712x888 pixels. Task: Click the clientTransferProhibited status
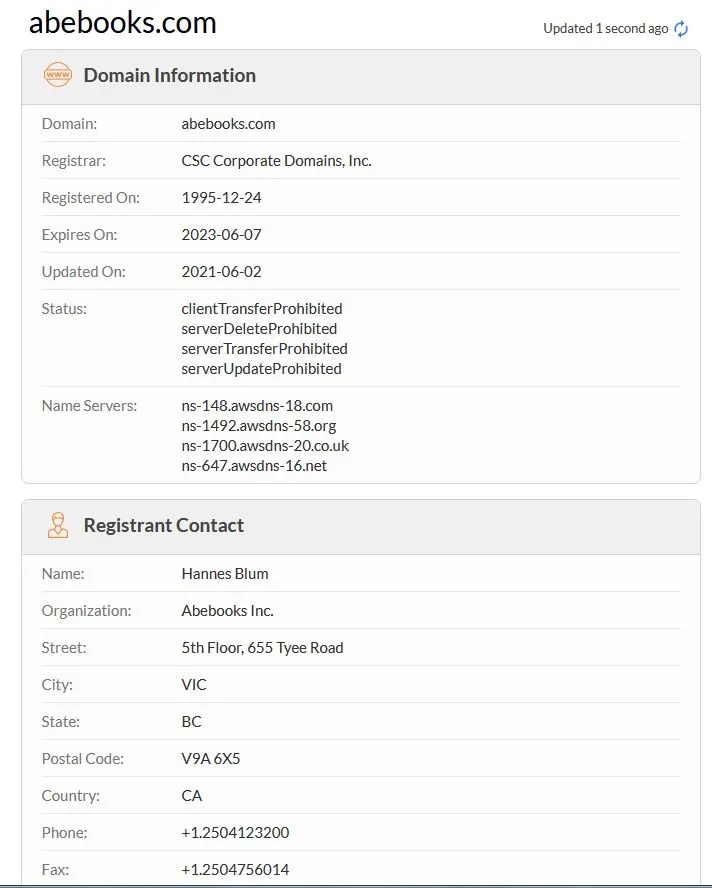tap(262, 309)
